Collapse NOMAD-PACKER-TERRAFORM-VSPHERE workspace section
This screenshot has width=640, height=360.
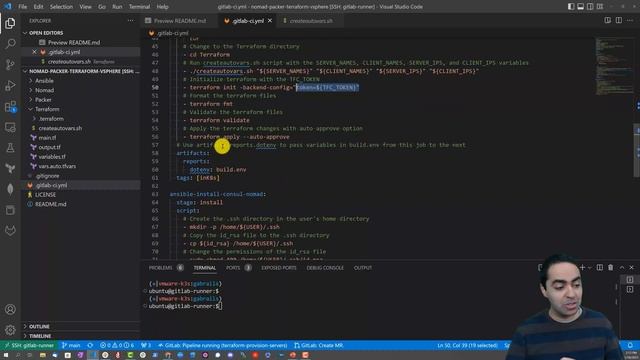point(81,71)
